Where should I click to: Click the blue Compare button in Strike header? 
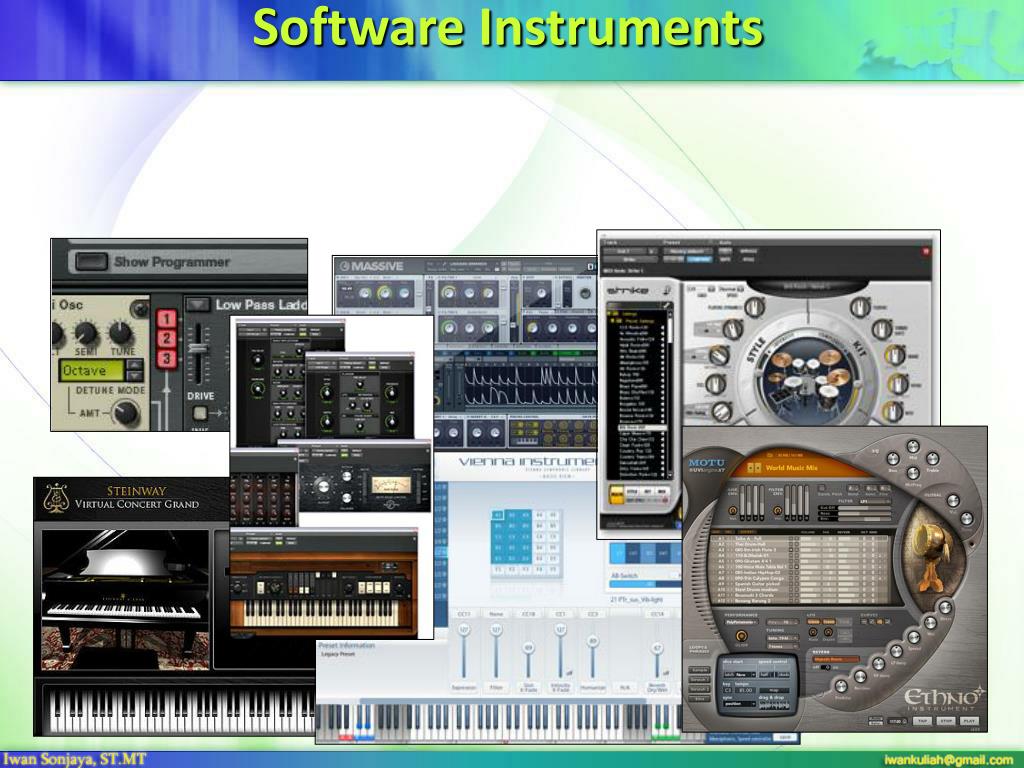tap(699, 259)
